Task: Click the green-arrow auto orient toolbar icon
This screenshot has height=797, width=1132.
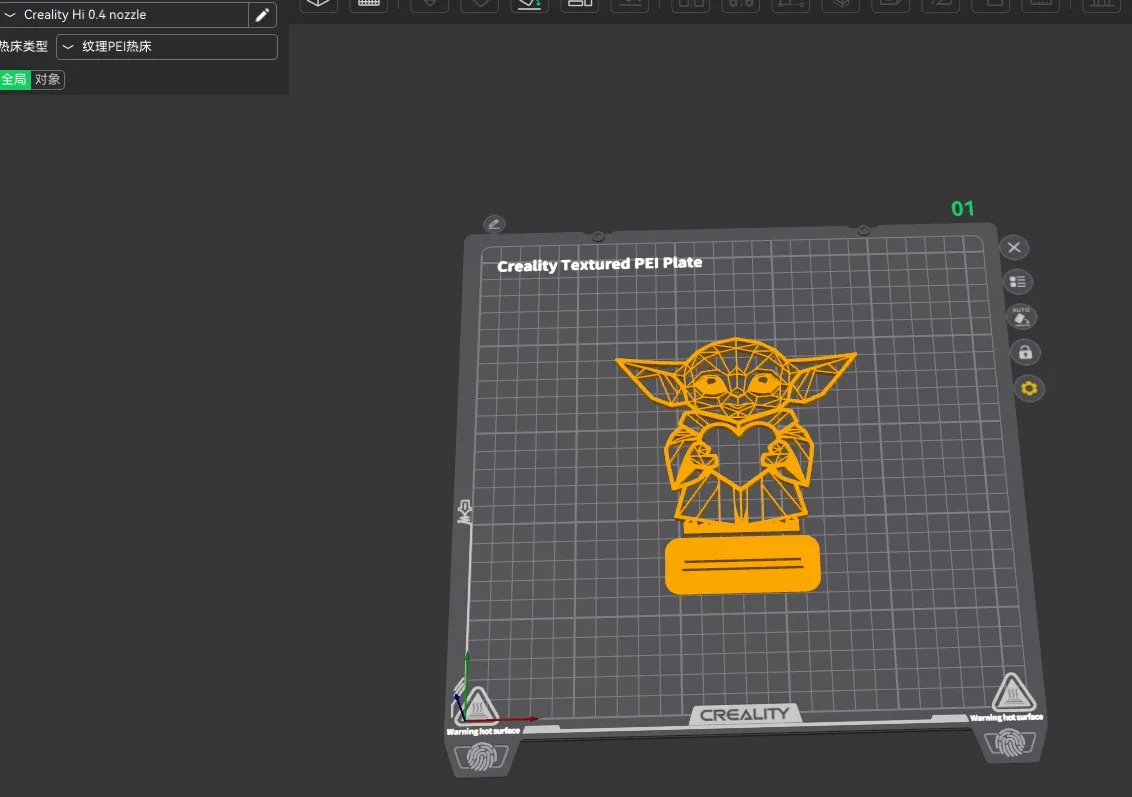Action: tap(529, 4)
